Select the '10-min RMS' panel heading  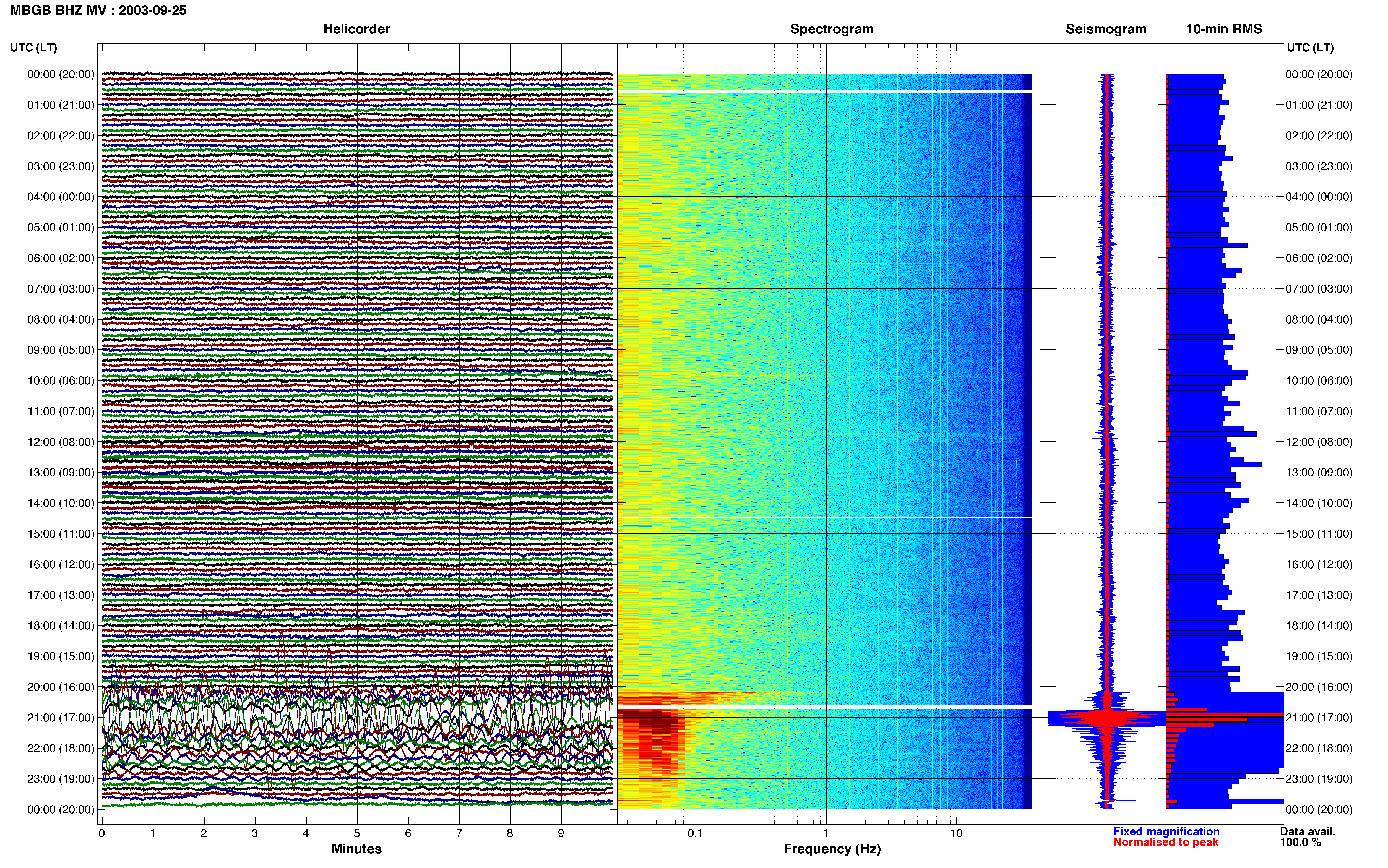(1224, 29)
